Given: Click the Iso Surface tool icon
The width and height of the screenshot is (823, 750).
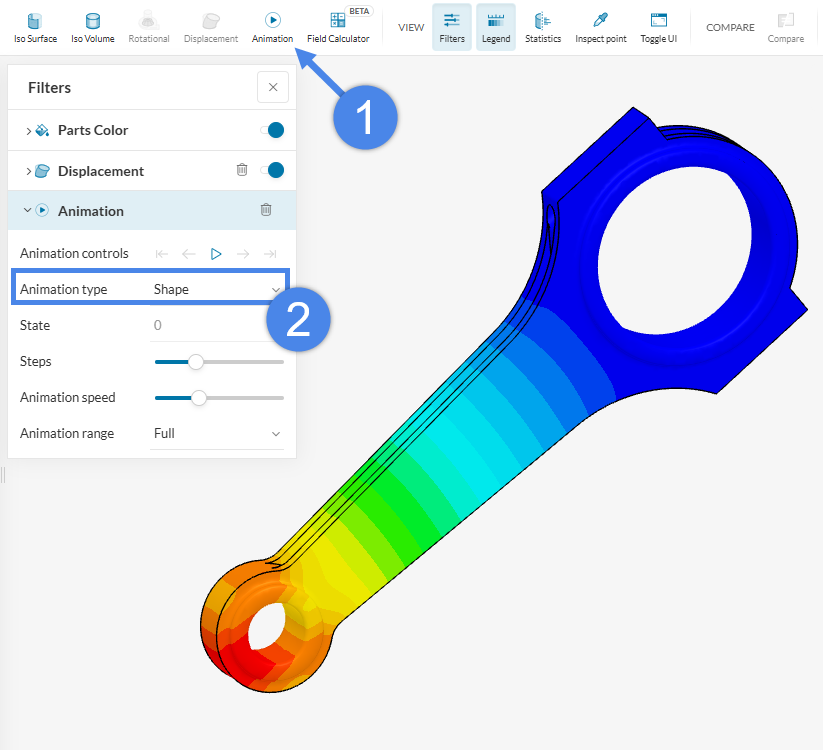Looking at the screenshot, I should click(35, 21).
